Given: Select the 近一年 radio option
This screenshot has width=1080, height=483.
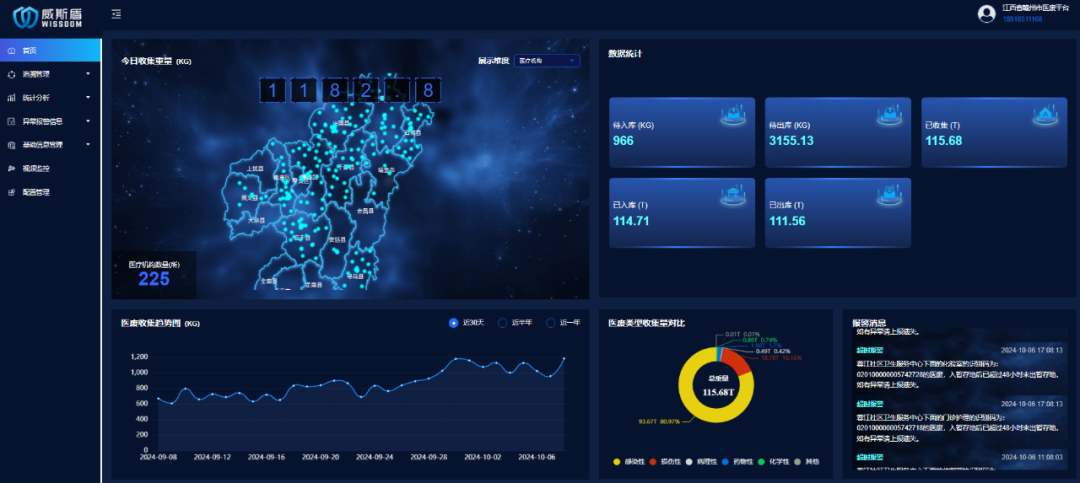Looking at the screenshot, I should pyautogui.click(x=550, y=322).
